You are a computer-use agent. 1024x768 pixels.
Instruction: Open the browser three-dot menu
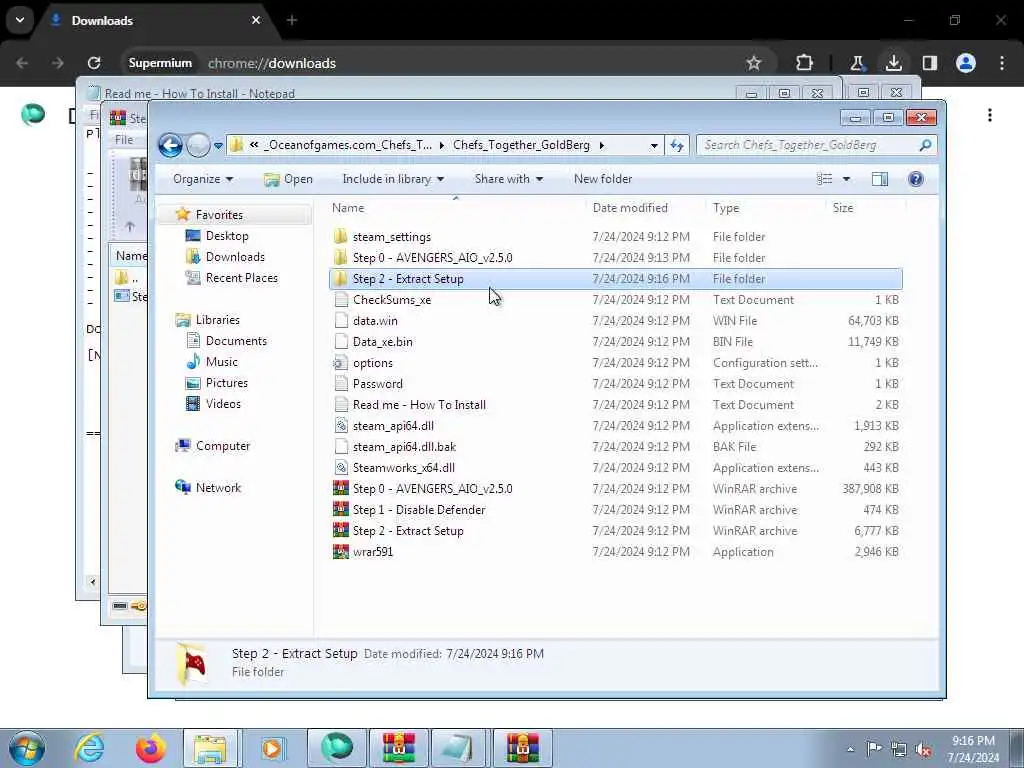(1002, 63)
